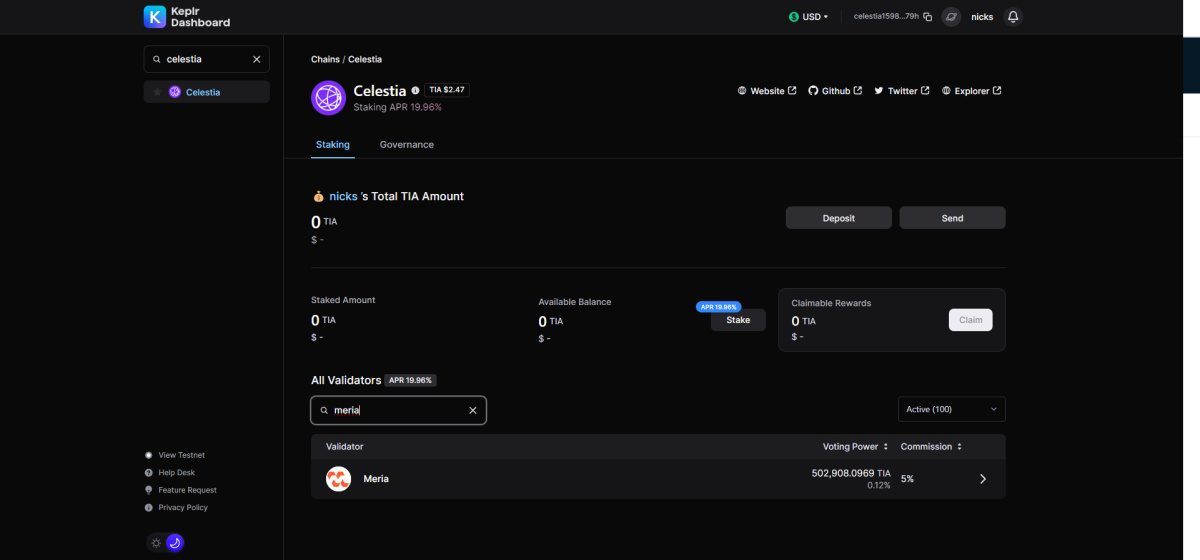The width and height of the screenshot is (1200, 560).
Task: Clear the meria validator search
Action: coord(473,410)
